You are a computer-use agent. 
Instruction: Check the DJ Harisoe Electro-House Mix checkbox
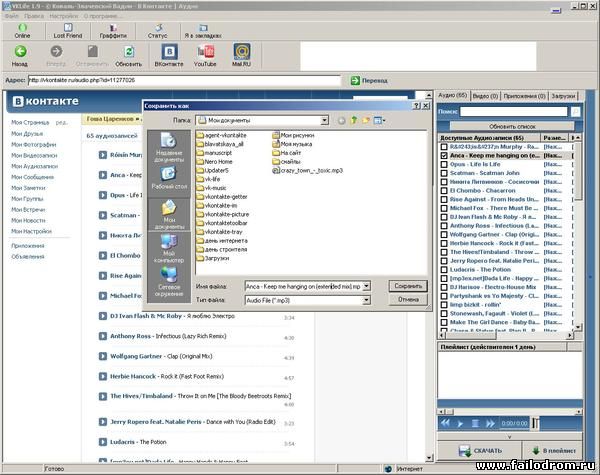click(444, 287)
